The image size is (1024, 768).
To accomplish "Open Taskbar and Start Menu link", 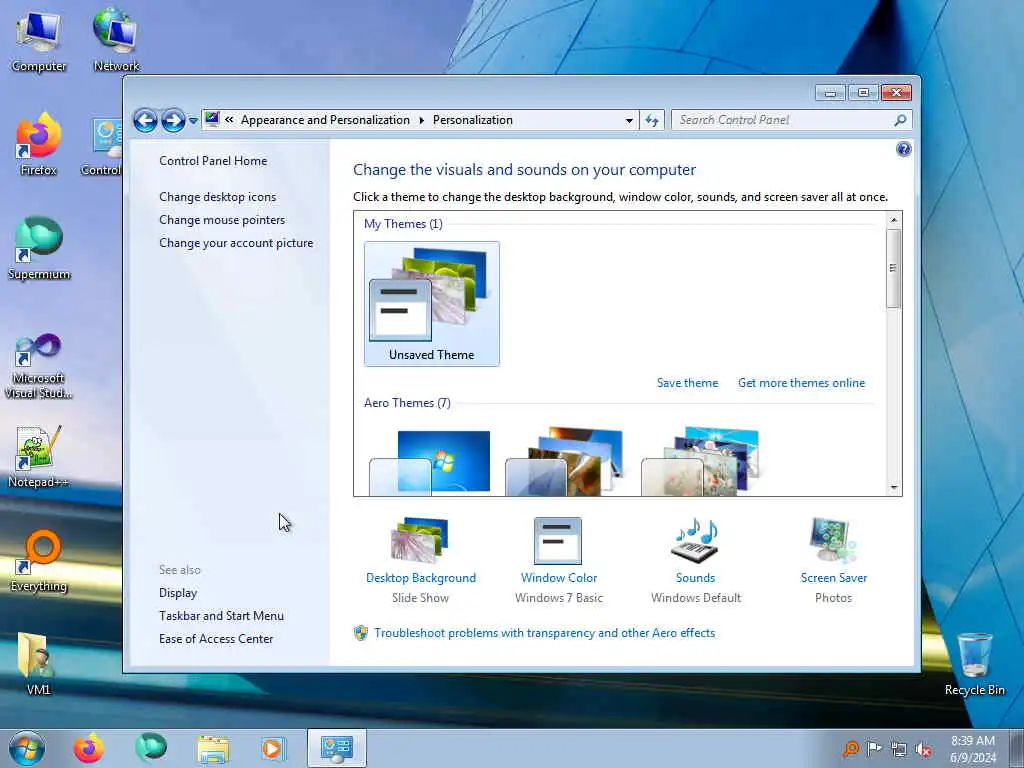I will [x=221, y=615].
